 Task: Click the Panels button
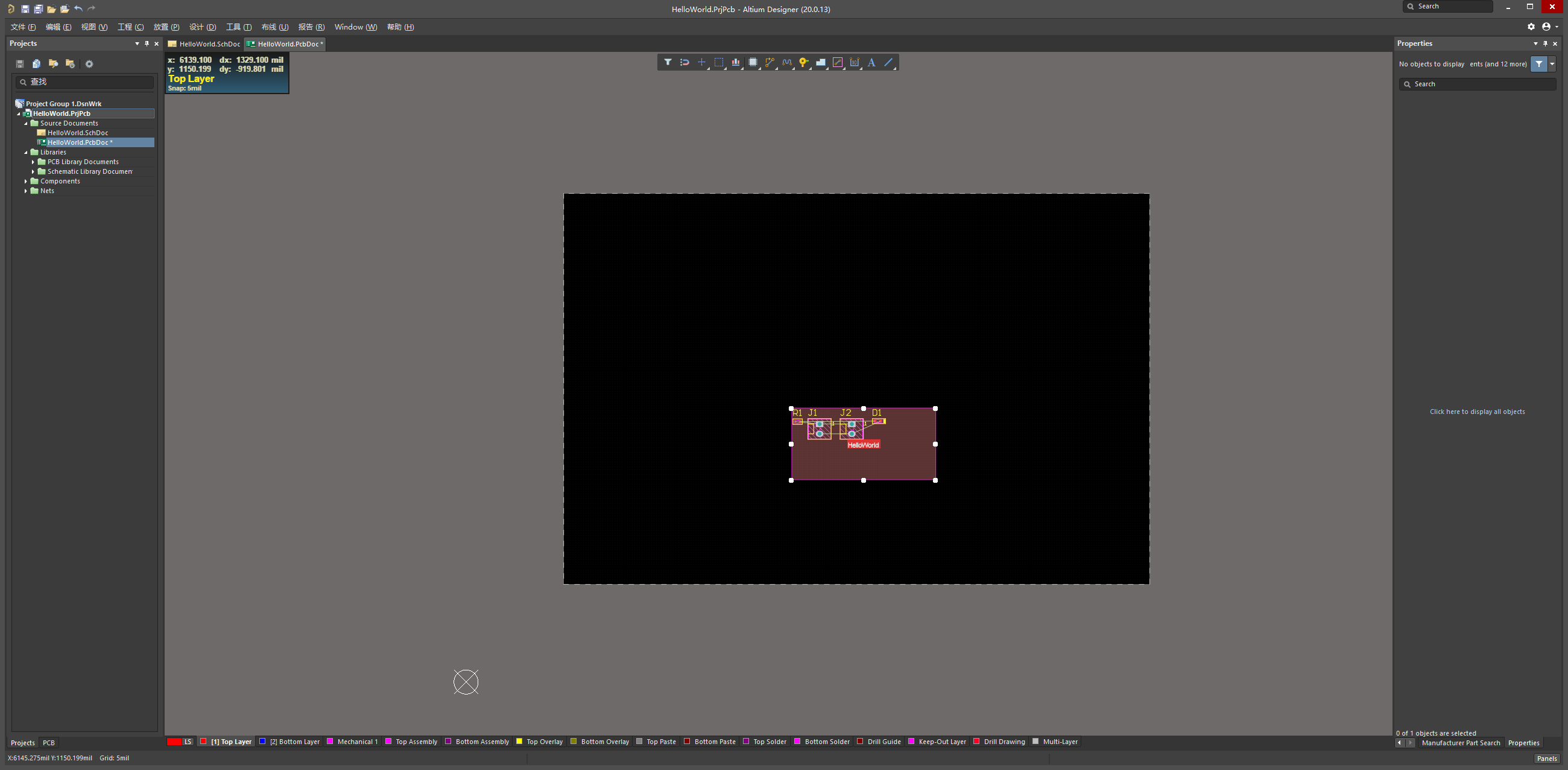[x=1547, y=759]
